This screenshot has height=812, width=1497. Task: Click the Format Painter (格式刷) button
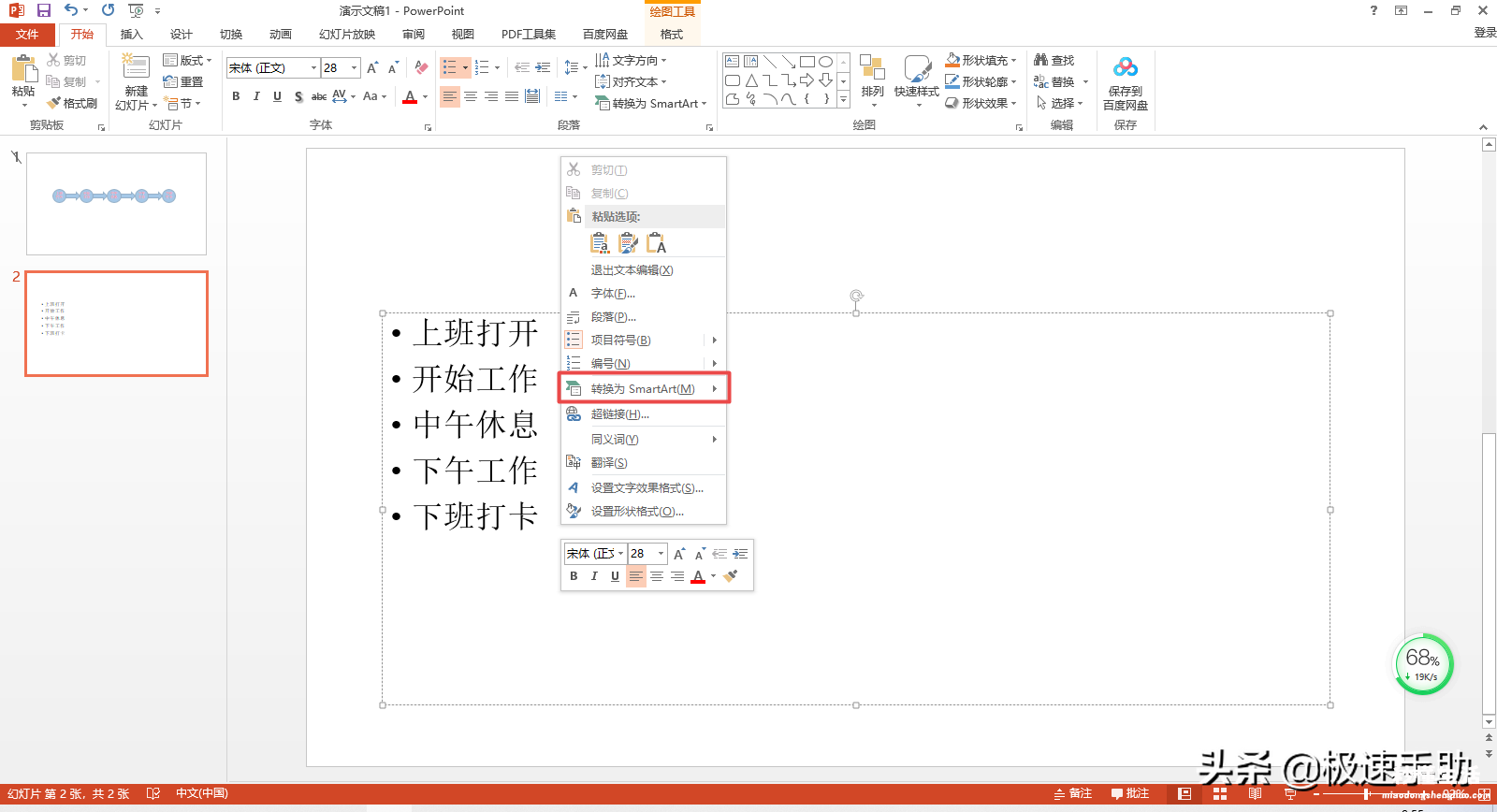coord(72,103)
